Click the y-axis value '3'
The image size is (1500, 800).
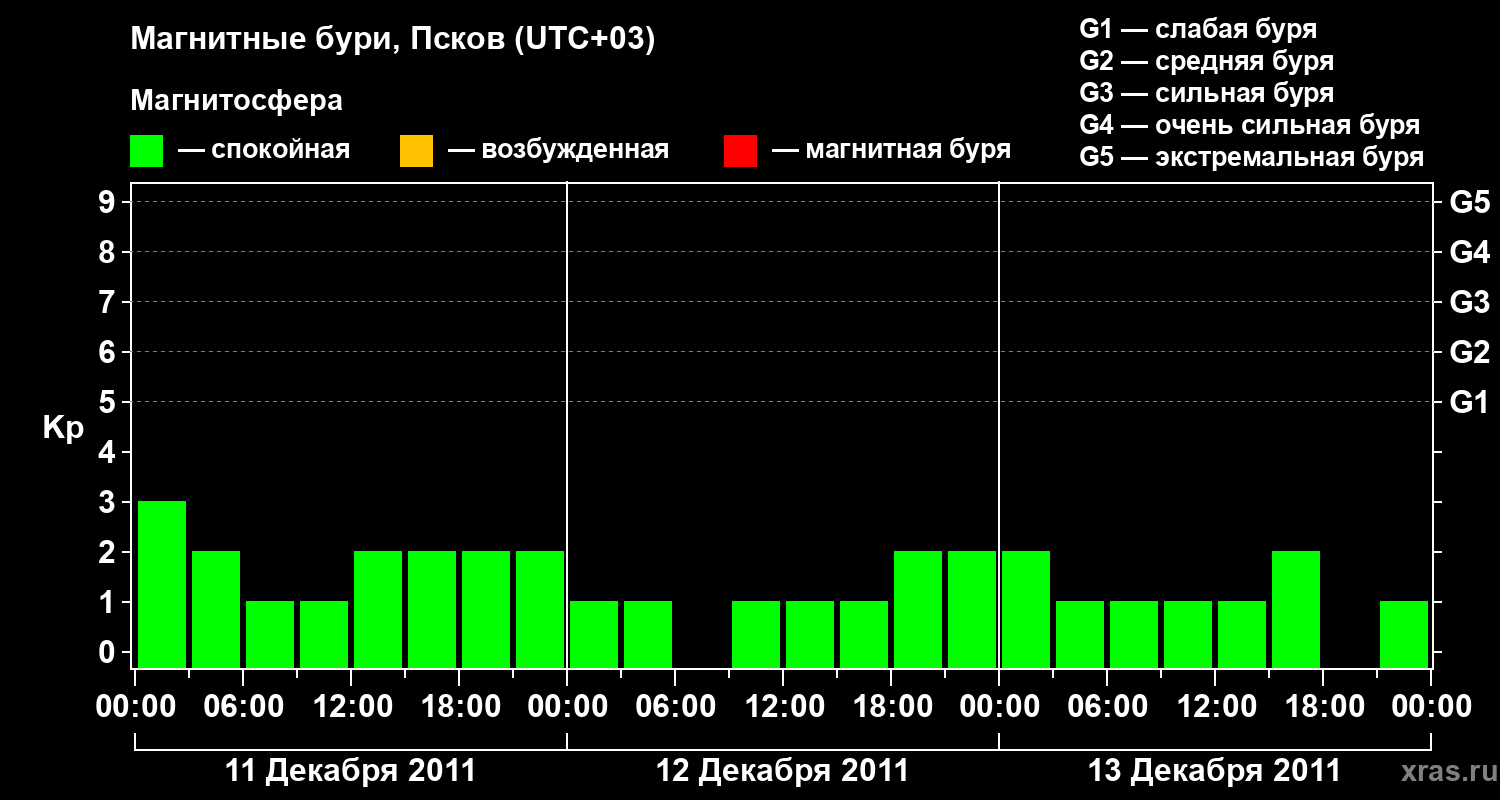(x=109, y=502)
